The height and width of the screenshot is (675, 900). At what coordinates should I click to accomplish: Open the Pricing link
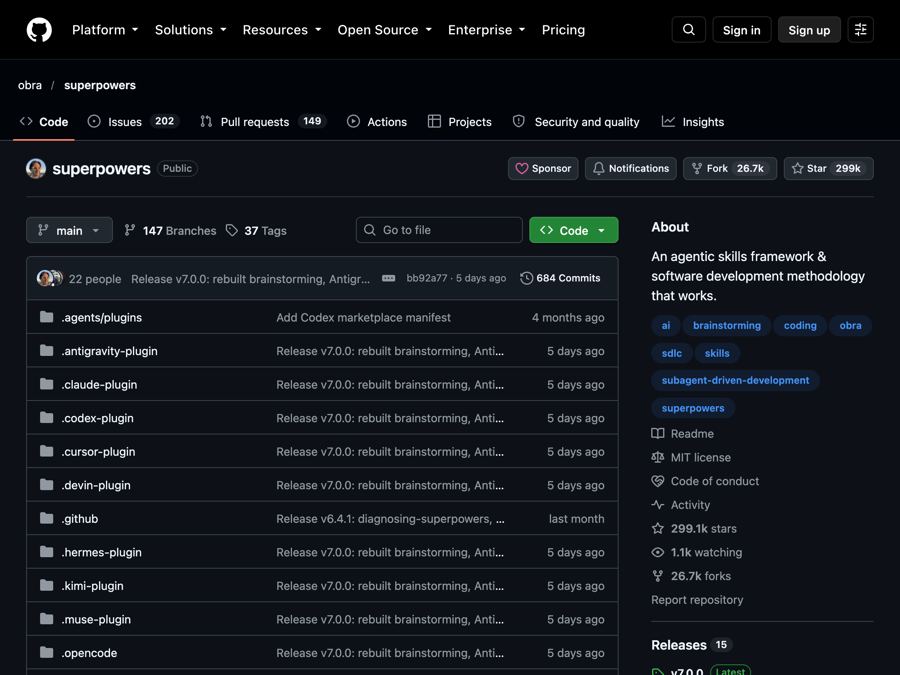pyautogui.click(x=563, y=30)
